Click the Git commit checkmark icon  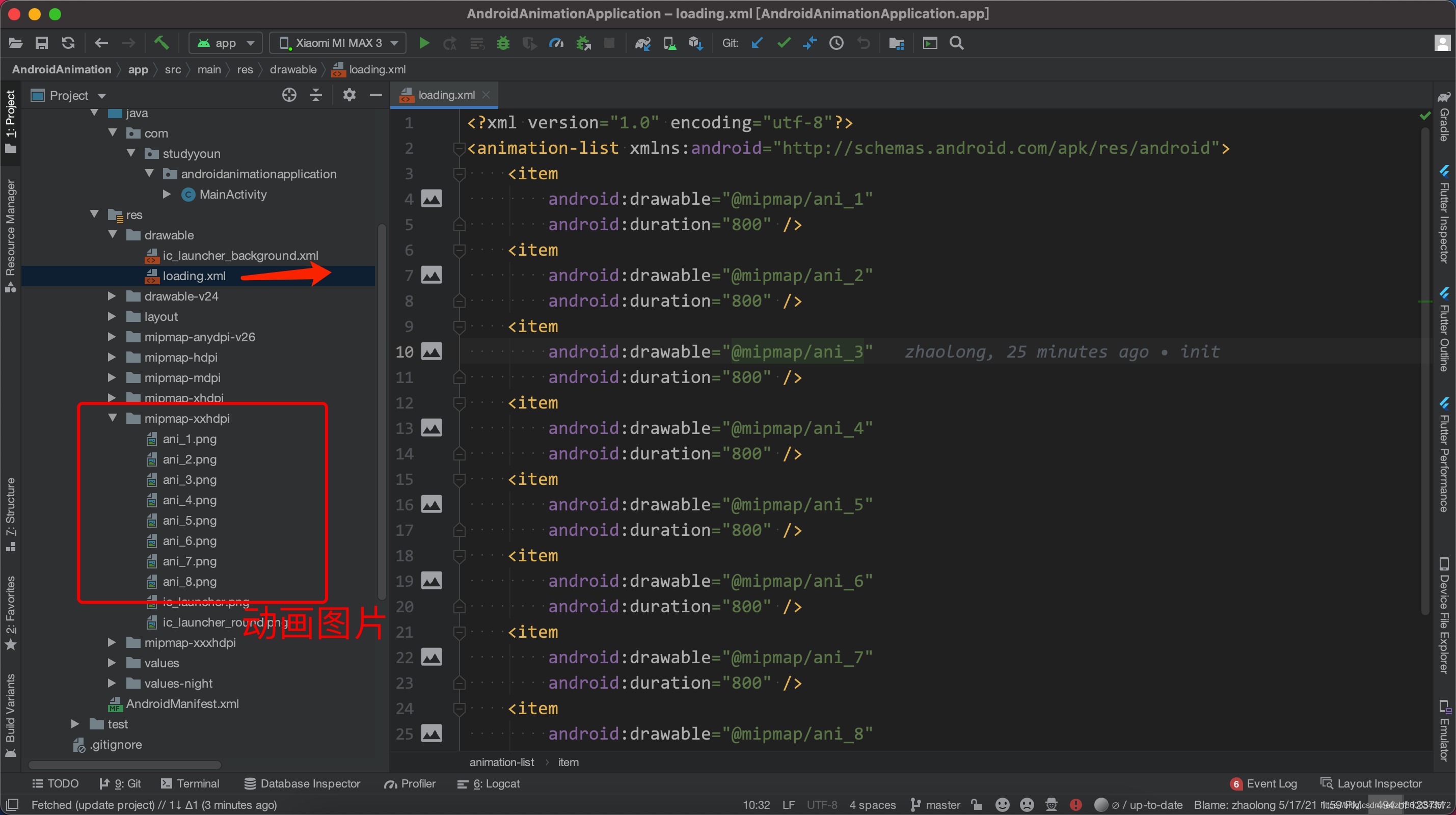784,43
